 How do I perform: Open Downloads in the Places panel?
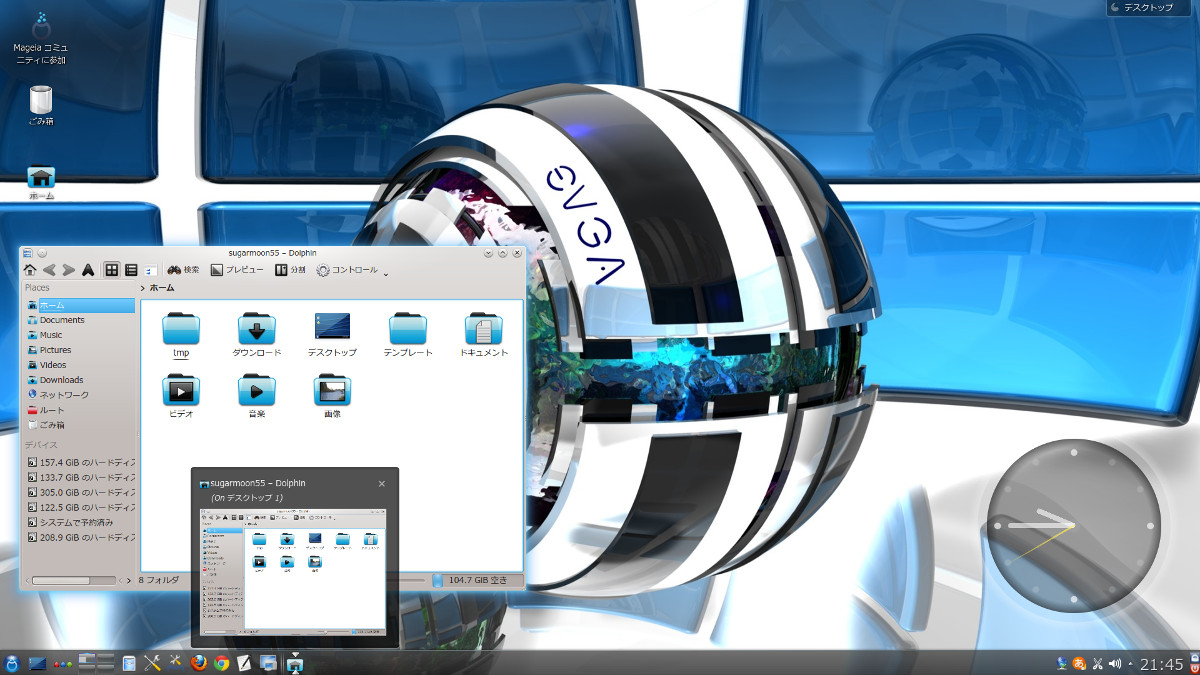click(80, 380)
